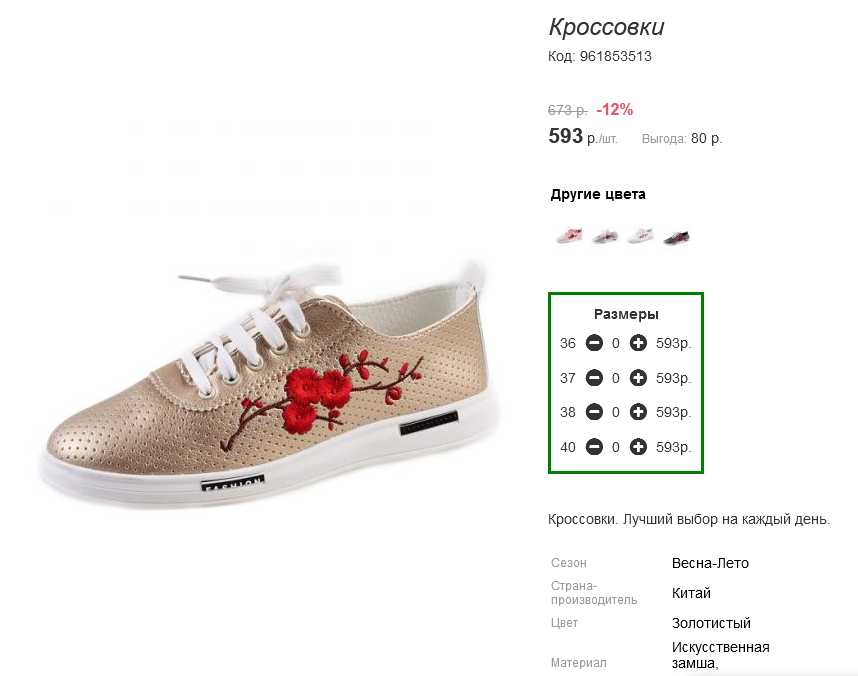Select the white sneaker color variant
The image size is (858, 676).
(641, 236)
